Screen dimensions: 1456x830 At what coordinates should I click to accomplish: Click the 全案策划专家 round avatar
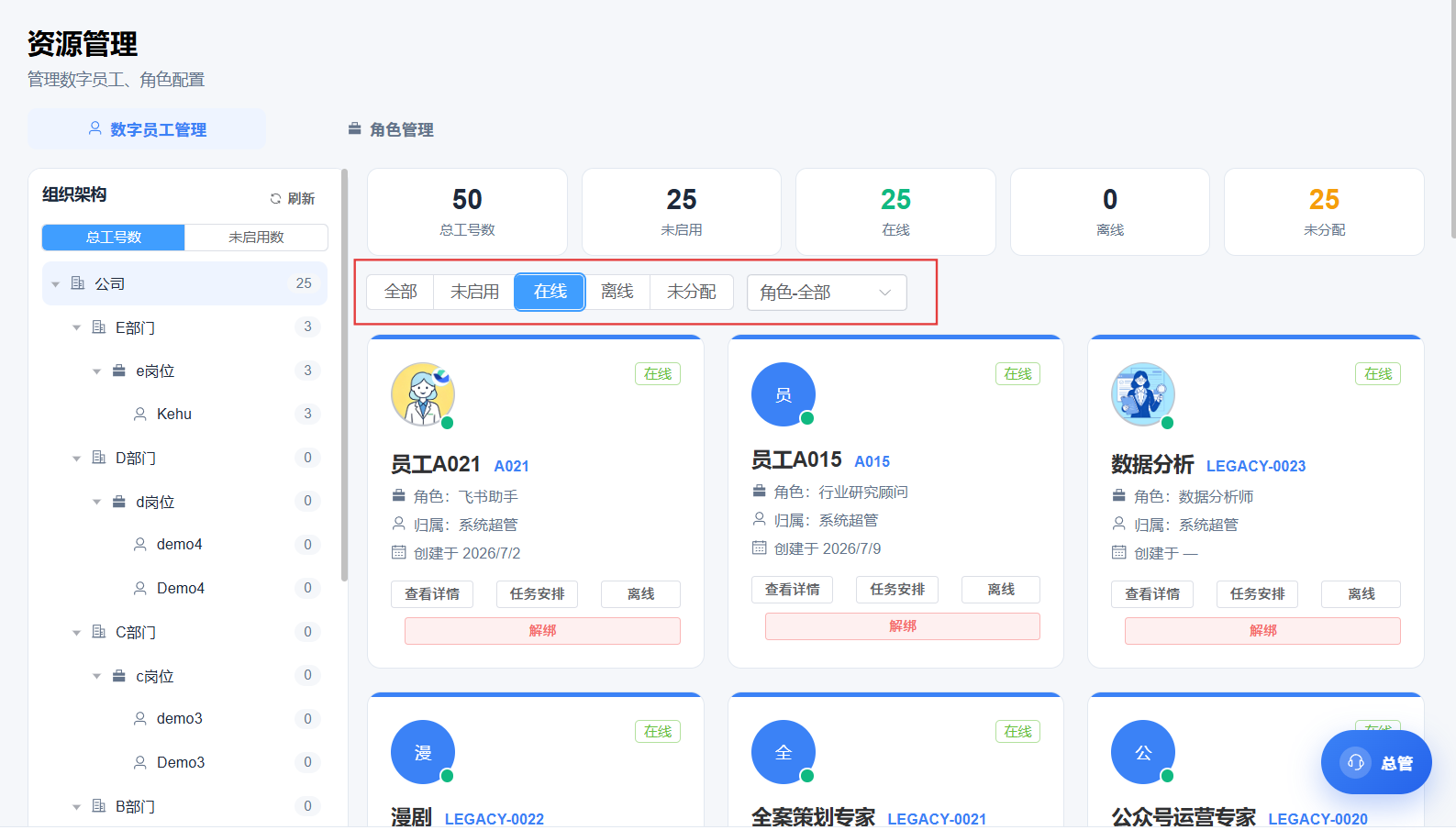pos(784,752)
